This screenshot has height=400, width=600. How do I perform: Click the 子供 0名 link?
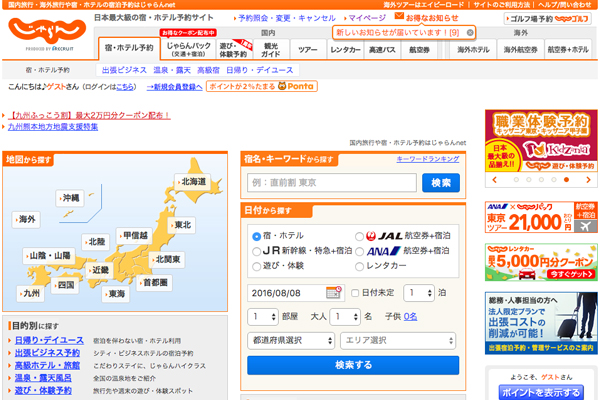(x=410, y=317)
